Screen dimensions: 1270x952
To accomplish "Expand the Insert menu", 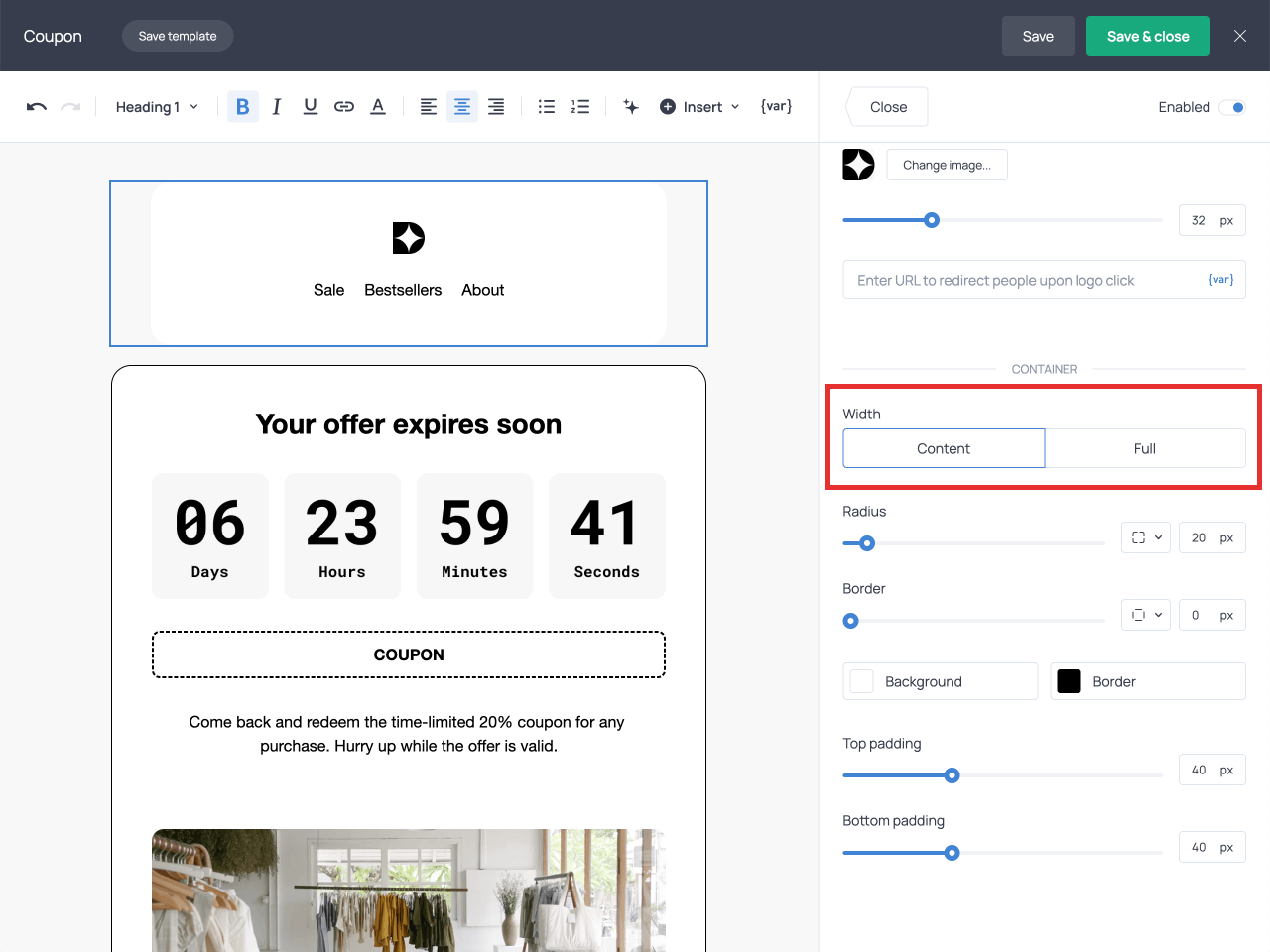I will tap(700, 107).
